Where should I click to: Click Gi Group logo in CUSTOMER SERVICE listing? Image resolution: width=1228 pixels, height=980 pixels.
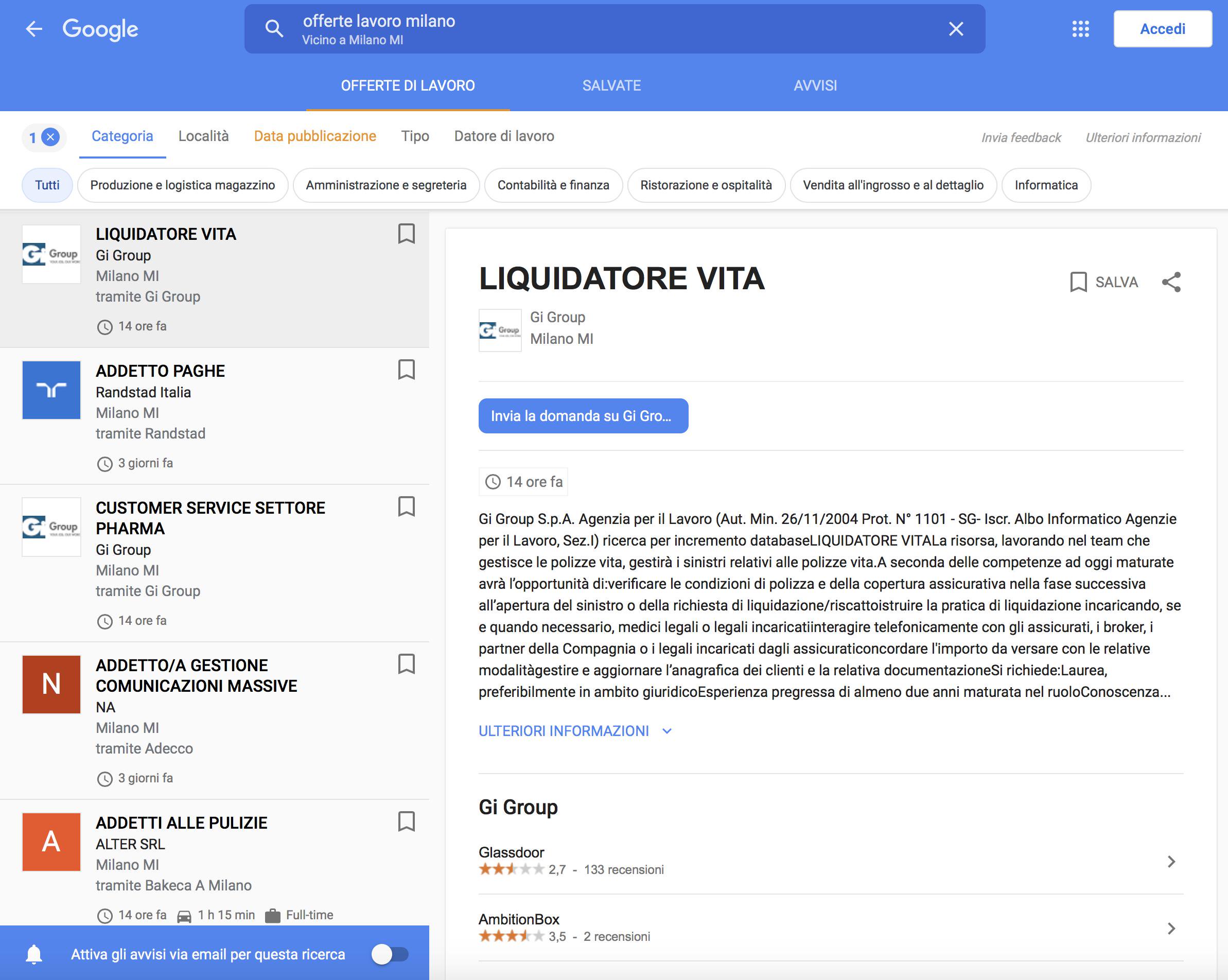pyautogui.click(x=51, y=527)
